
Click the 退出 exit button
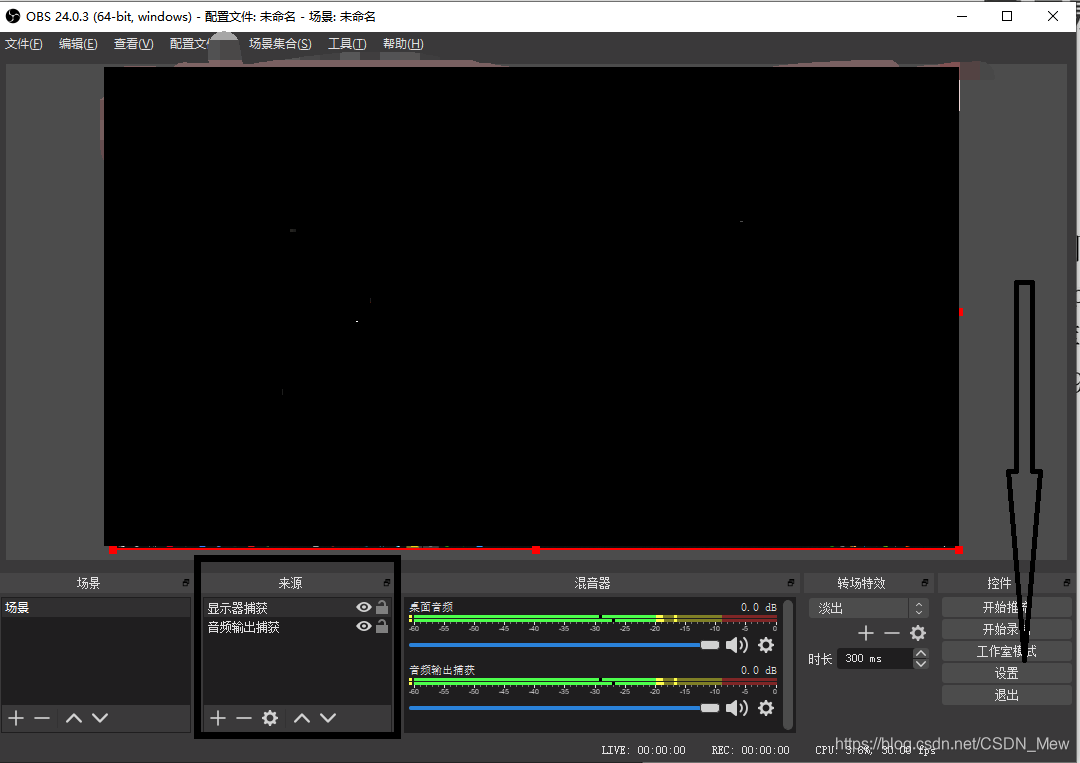(1006, 696)
